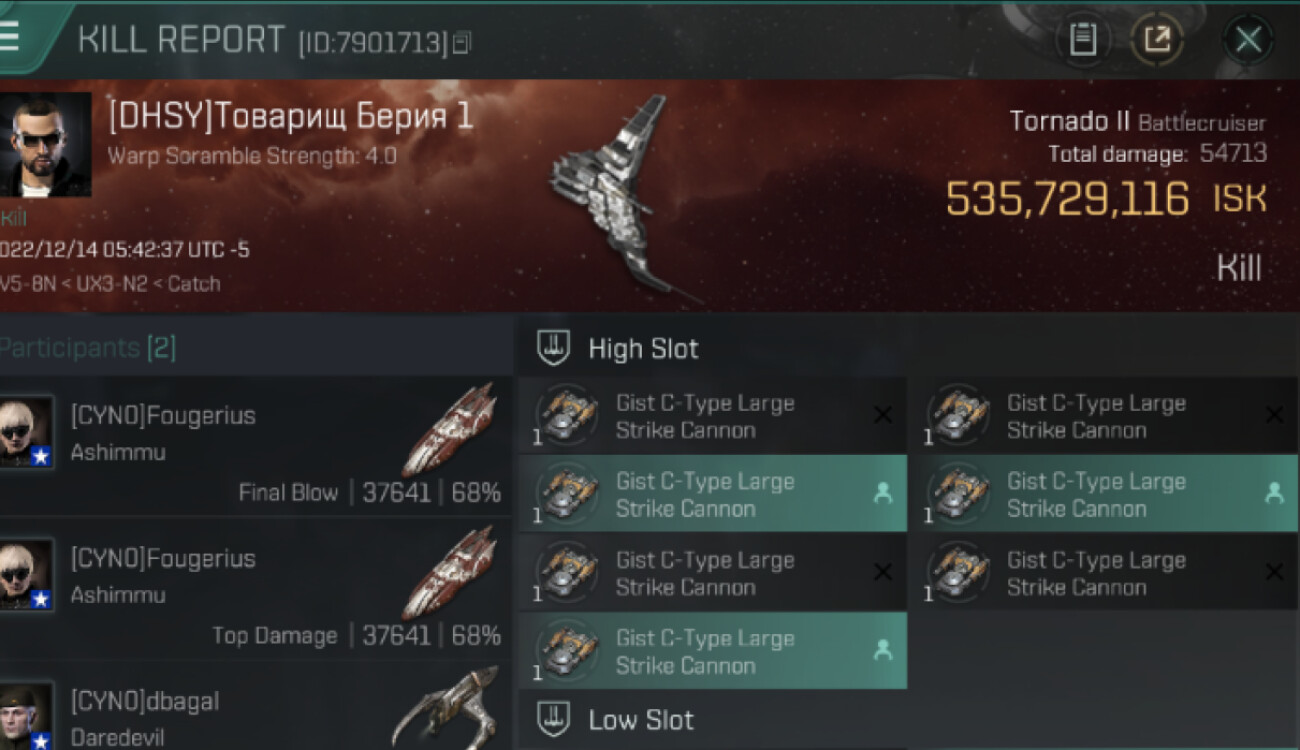Image resolution: width=1300 pixels, height=750 pixels.
Task: Copy the kill report ID icon
Action: [x=462, y=42]
